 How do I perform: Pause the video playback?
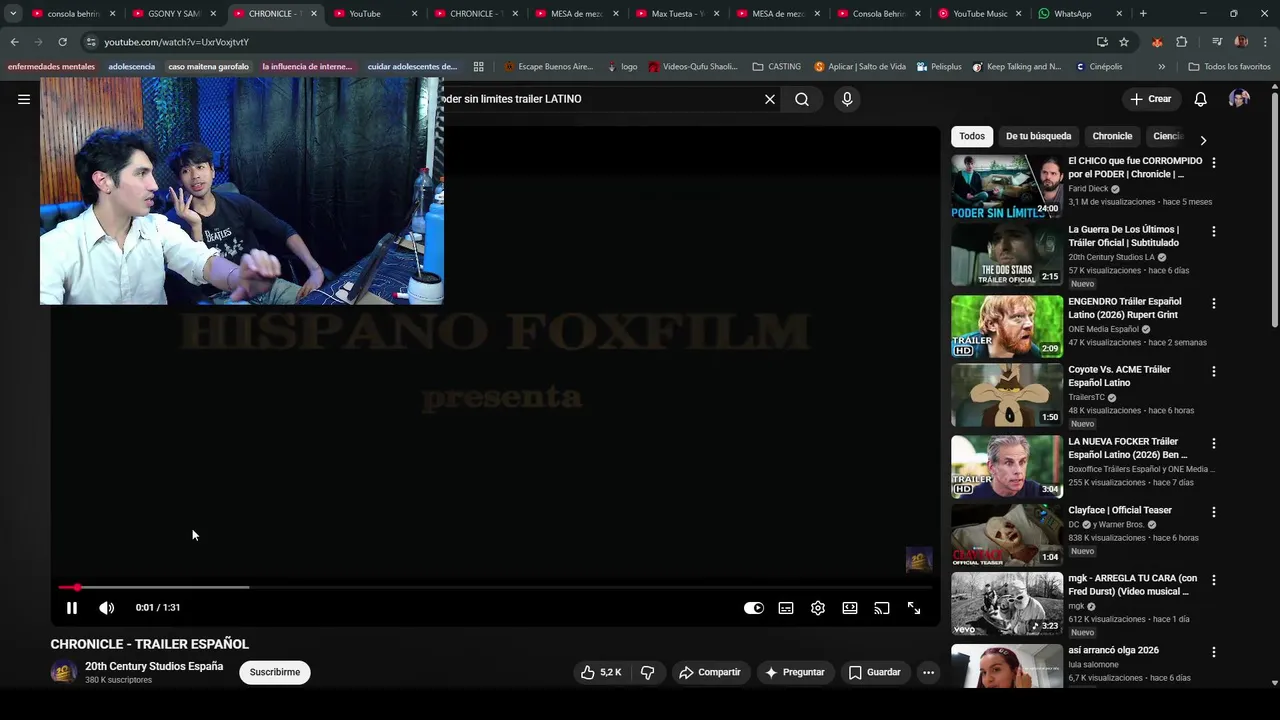click(72, 608)
